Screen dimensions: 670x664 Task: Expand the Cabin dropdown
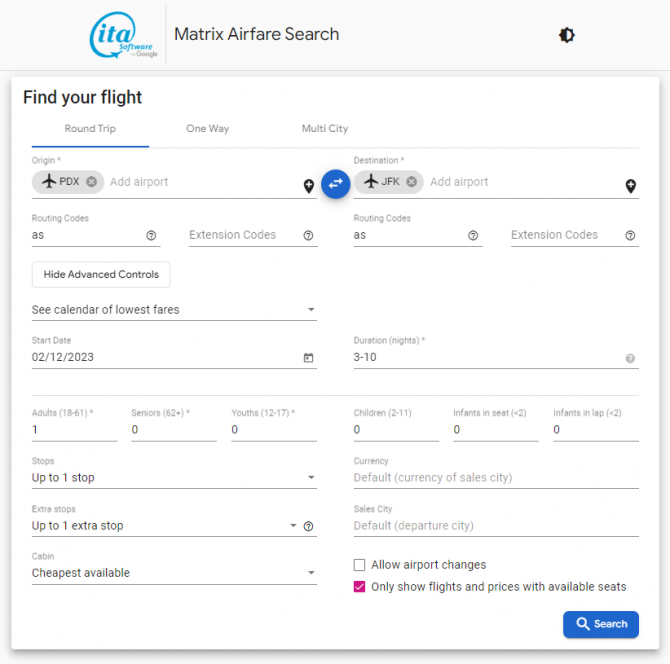pyautogui.click(x=174, y=573)
